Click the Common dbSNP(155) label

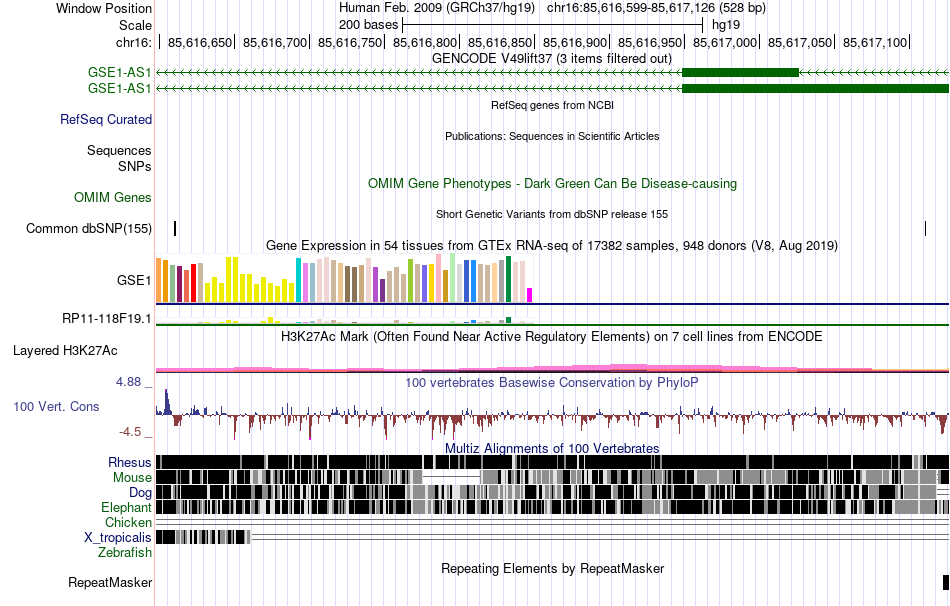pyautogui.click(x=89, y=228)
